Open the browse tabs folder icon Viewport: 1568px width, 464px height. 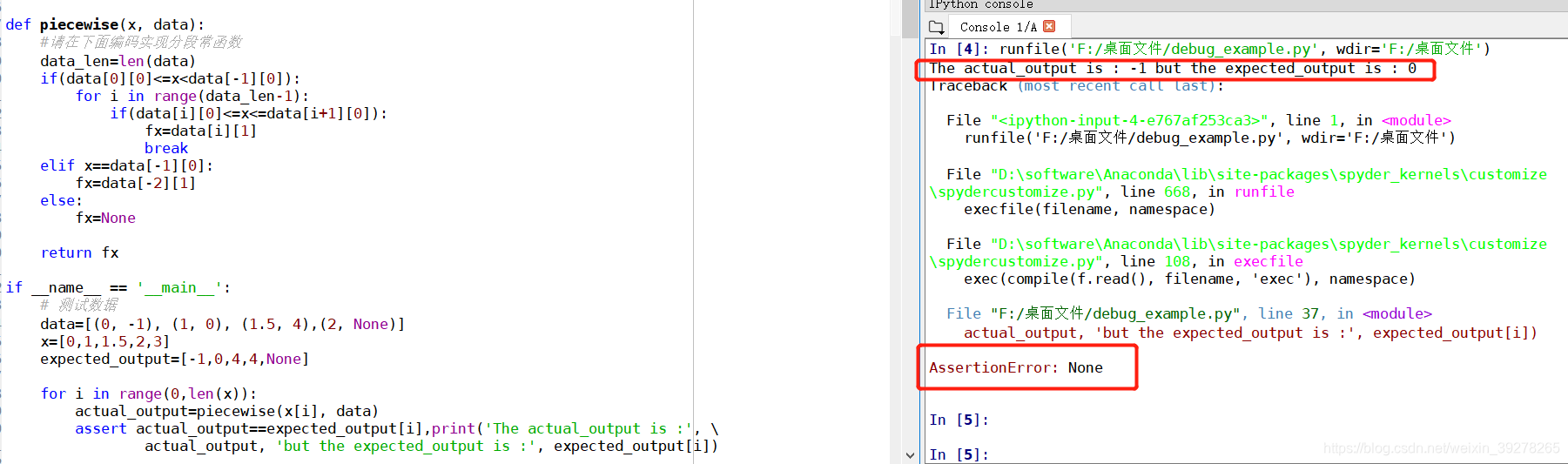[x=936, y=27]
